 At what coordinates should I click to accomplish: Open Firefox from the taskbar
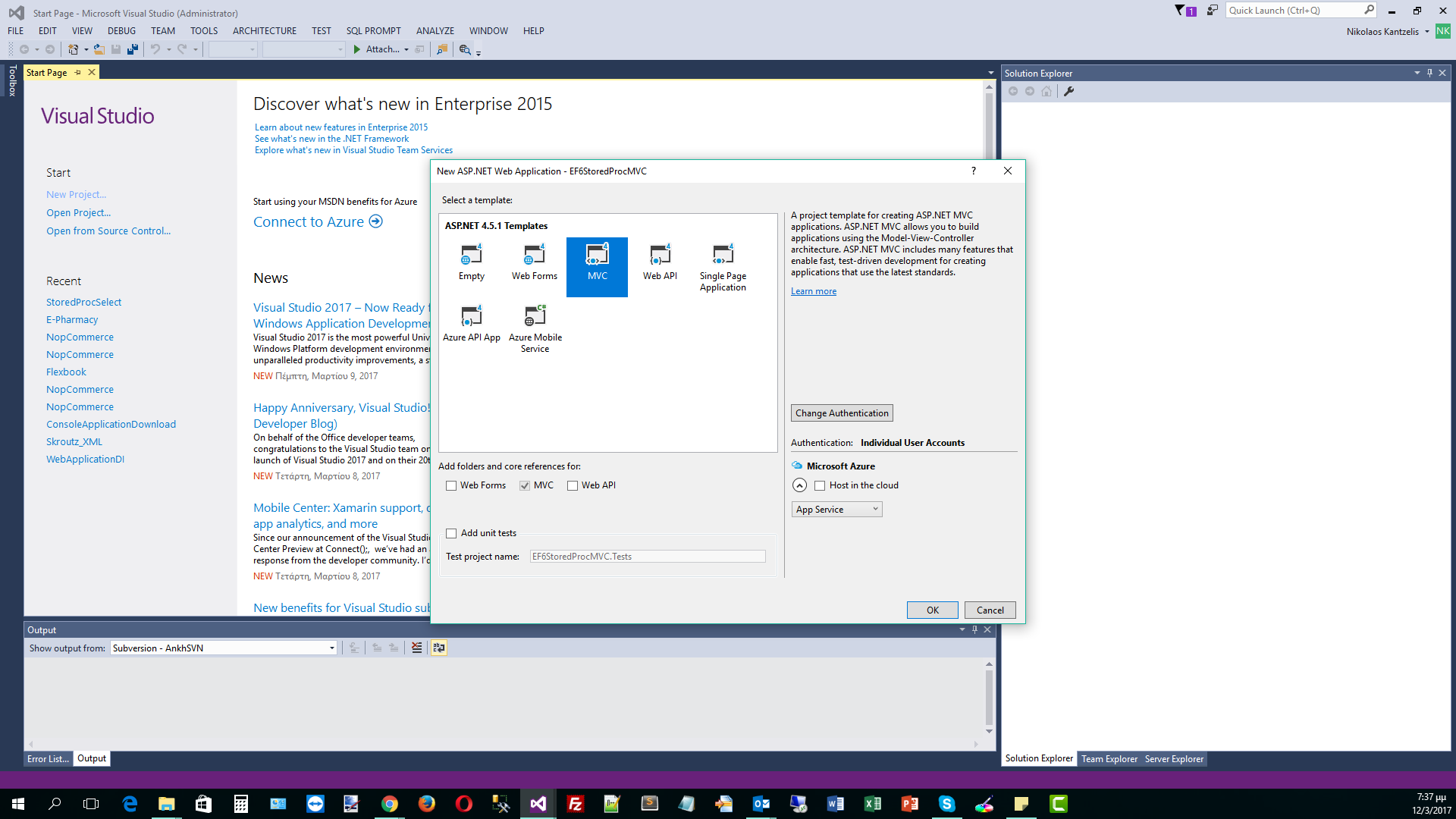pos(426,804)
